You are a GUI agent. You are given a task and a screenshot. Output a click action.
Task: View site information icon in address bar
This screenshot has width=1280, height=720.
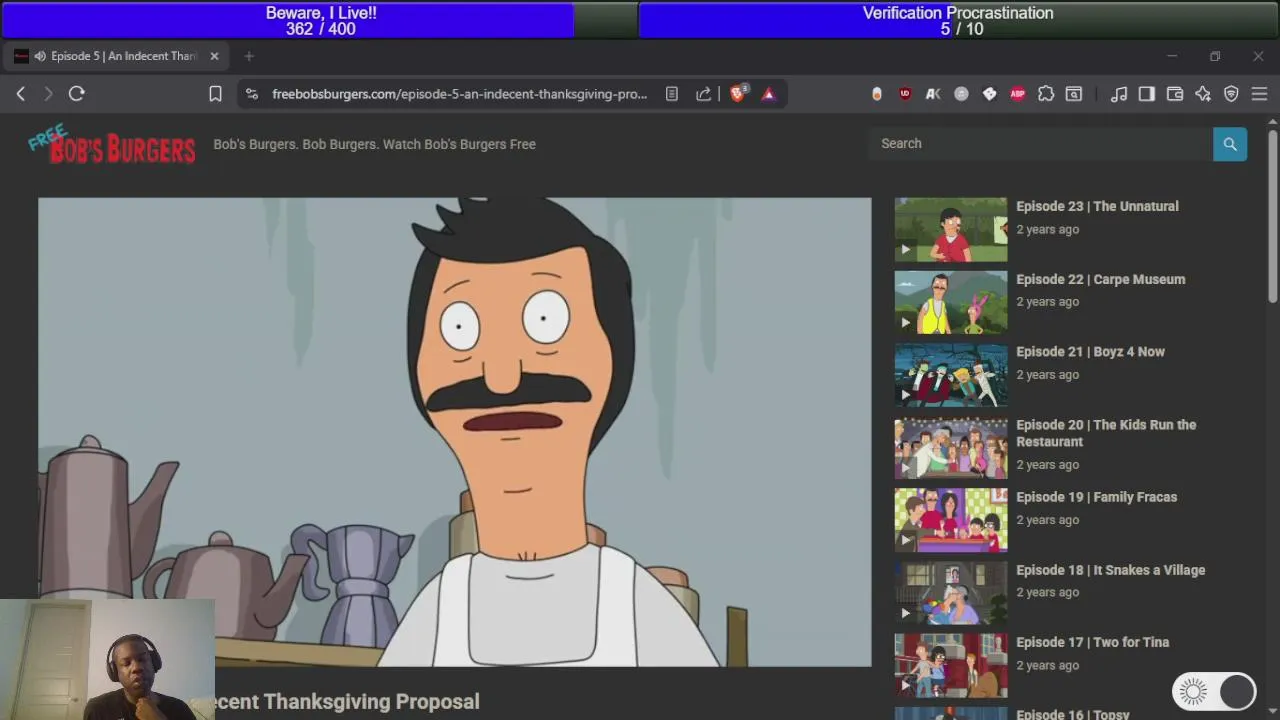[252, 94]
